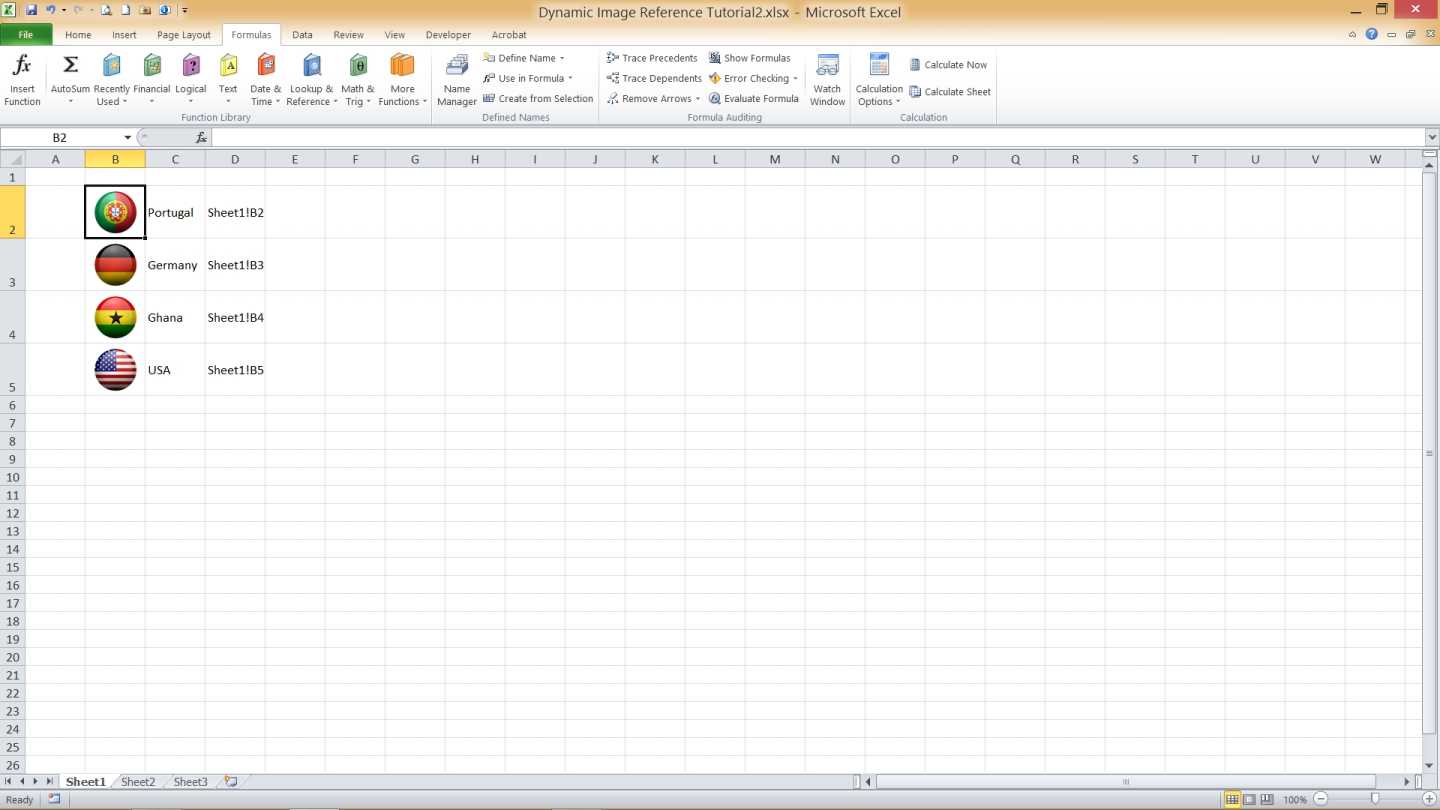The image size is (1440, 810).
Task: Click the Name Box field
Action: (x=60, y=137)
